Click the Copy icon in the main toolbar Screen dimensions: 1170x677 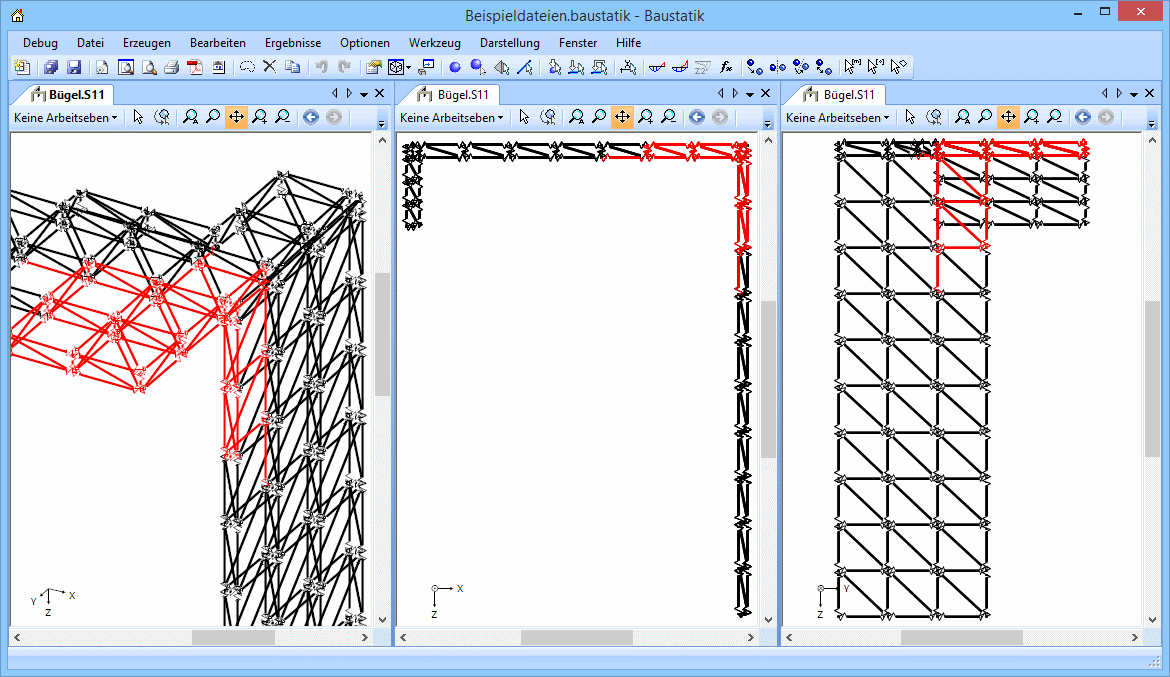(x=292, y=67)
